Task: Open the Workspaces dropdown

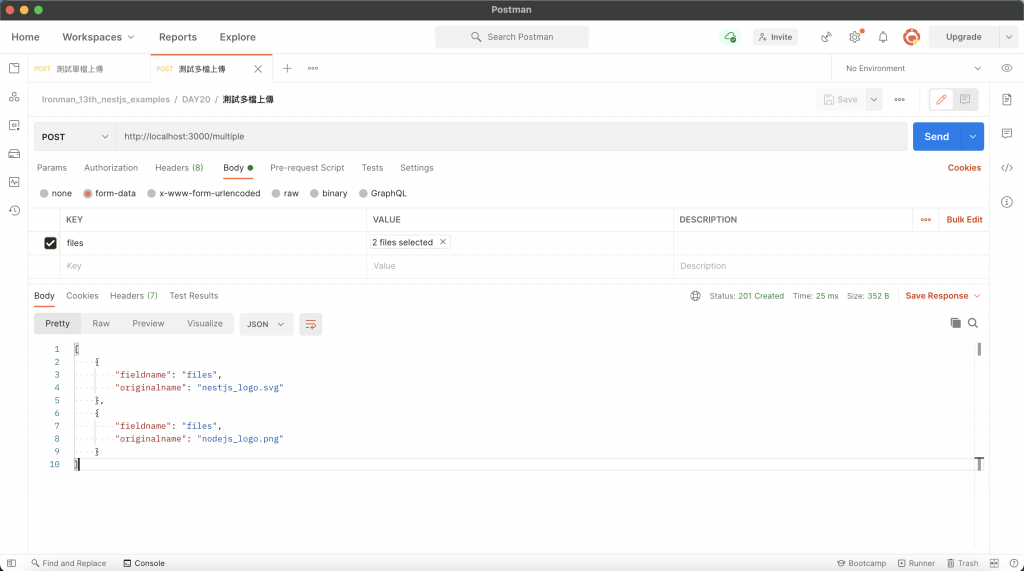Action: (98, 37)
